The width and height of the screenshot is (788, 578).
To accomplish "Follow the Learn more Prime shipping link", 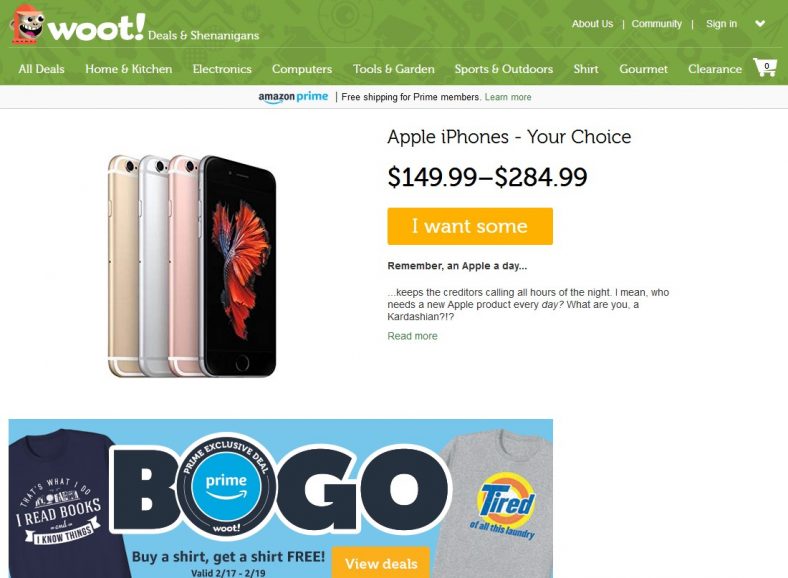I will [x=508, y=97].
